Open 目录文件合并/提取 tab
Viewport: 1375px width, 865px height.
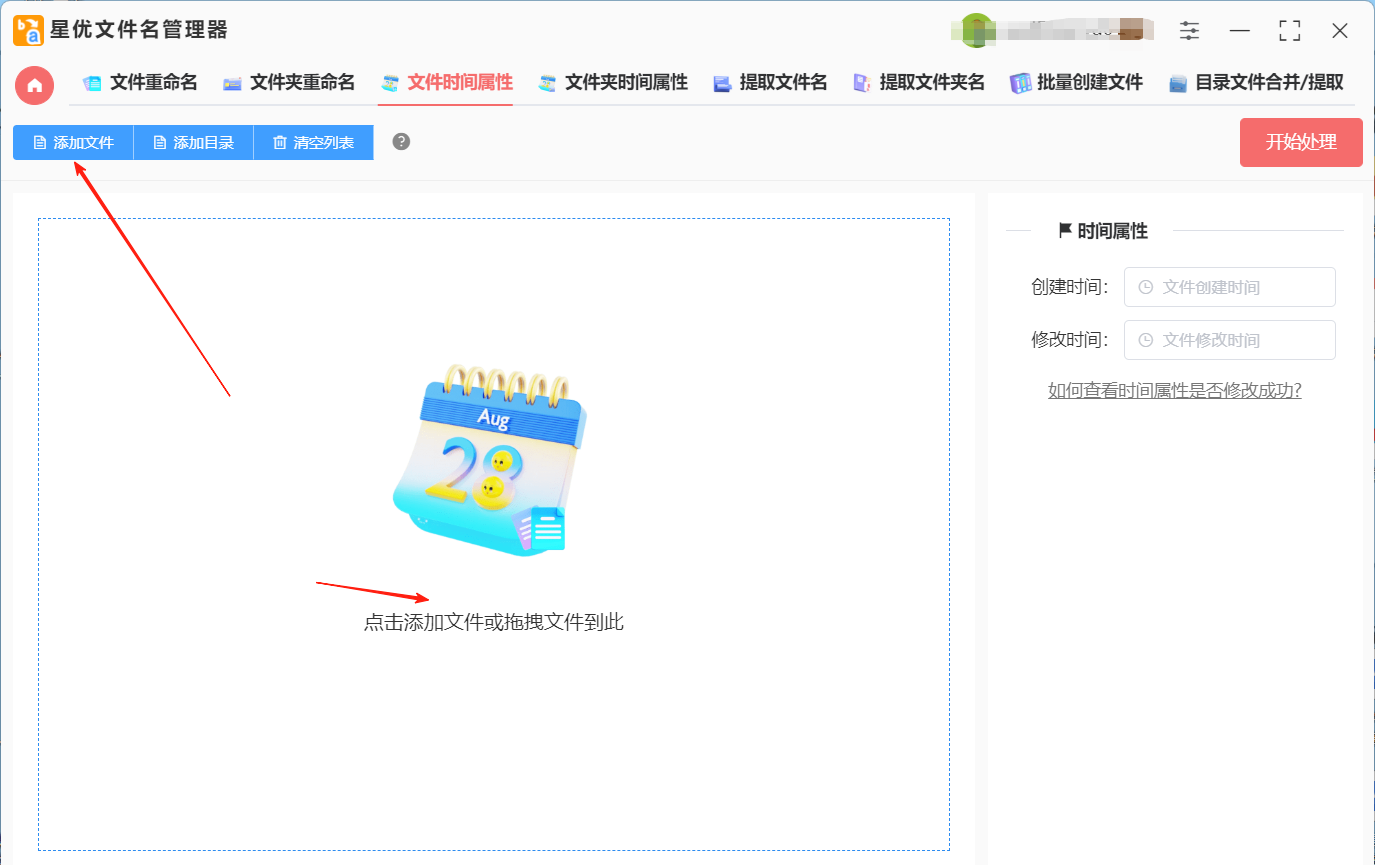click(x=1256, y=83)
